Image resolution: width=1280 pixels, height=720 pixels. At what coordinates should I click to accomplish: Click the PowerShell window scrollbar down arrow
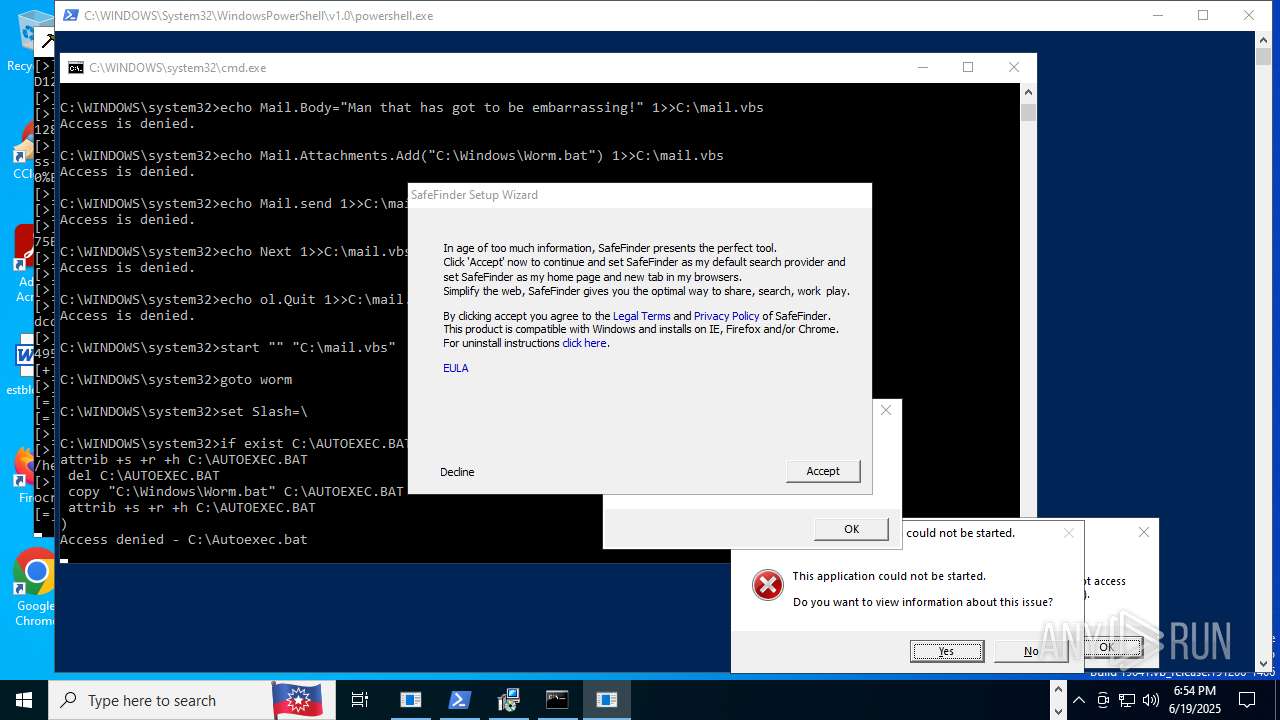(1263, 663)
